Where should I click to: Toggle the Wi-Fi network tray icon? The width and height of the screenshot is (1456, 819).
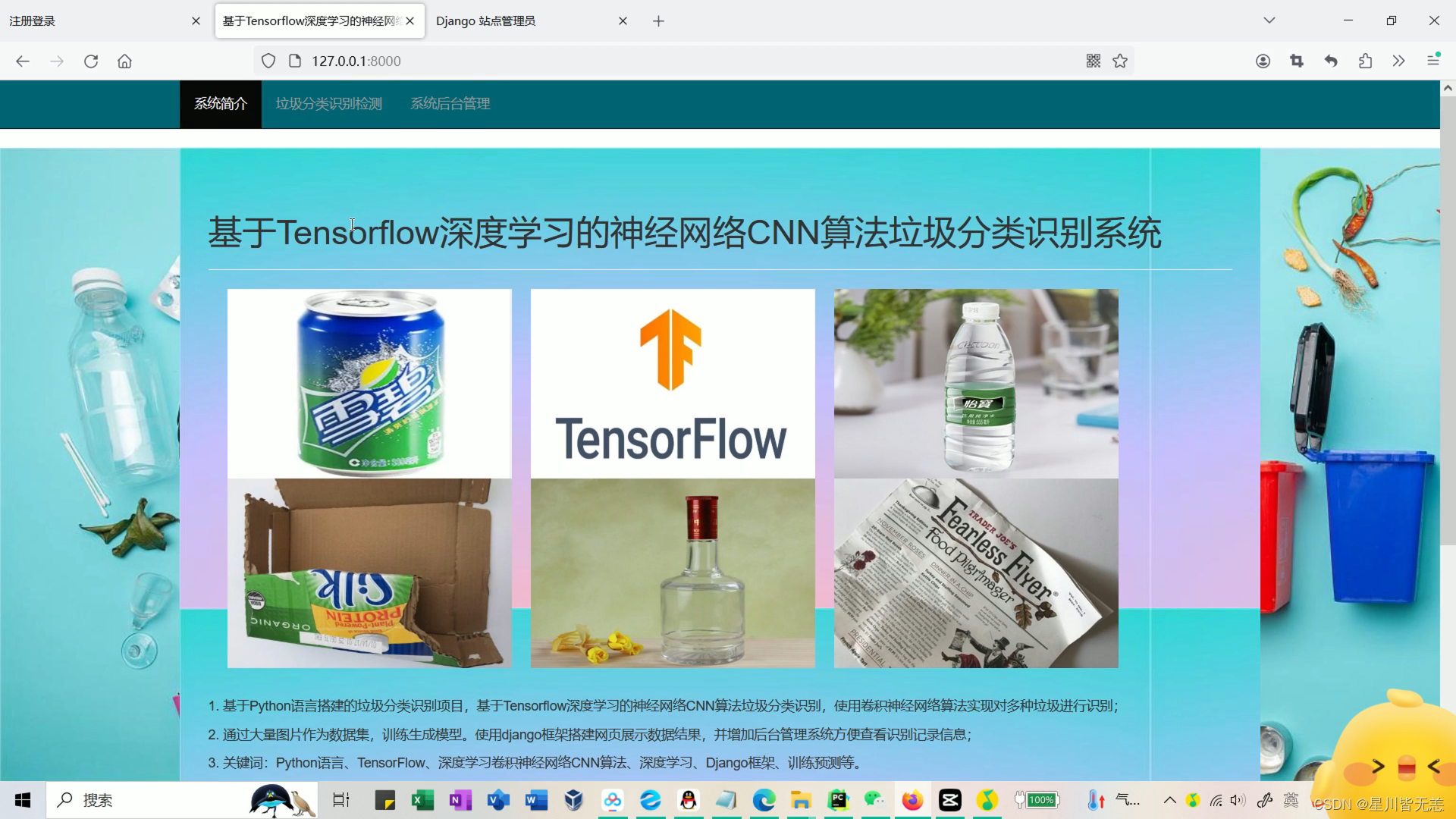(x=1214, y=800)
